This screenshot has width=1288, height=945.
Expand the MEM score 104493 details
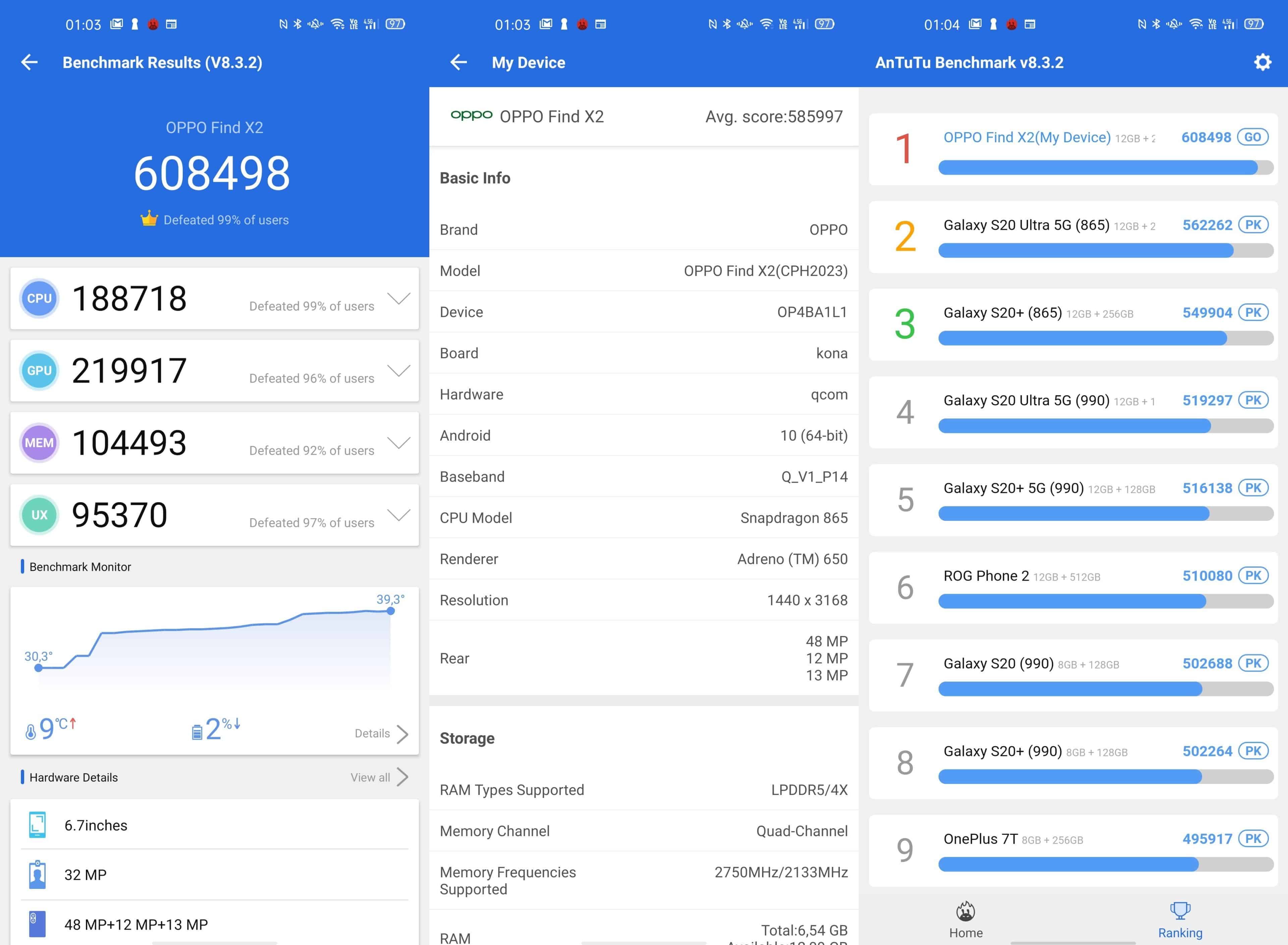click(398, 443)
